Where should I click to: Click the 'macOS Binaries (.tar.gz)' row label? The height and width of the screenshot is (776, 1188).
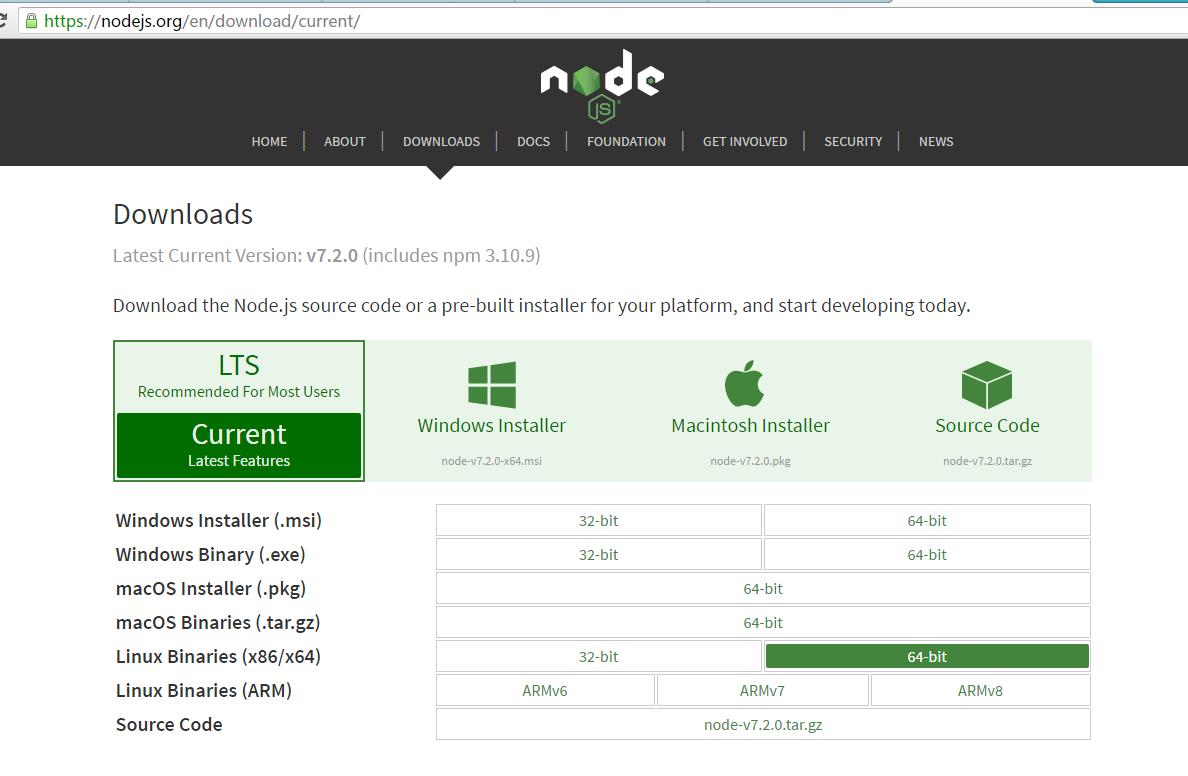(x=218, y=623)
